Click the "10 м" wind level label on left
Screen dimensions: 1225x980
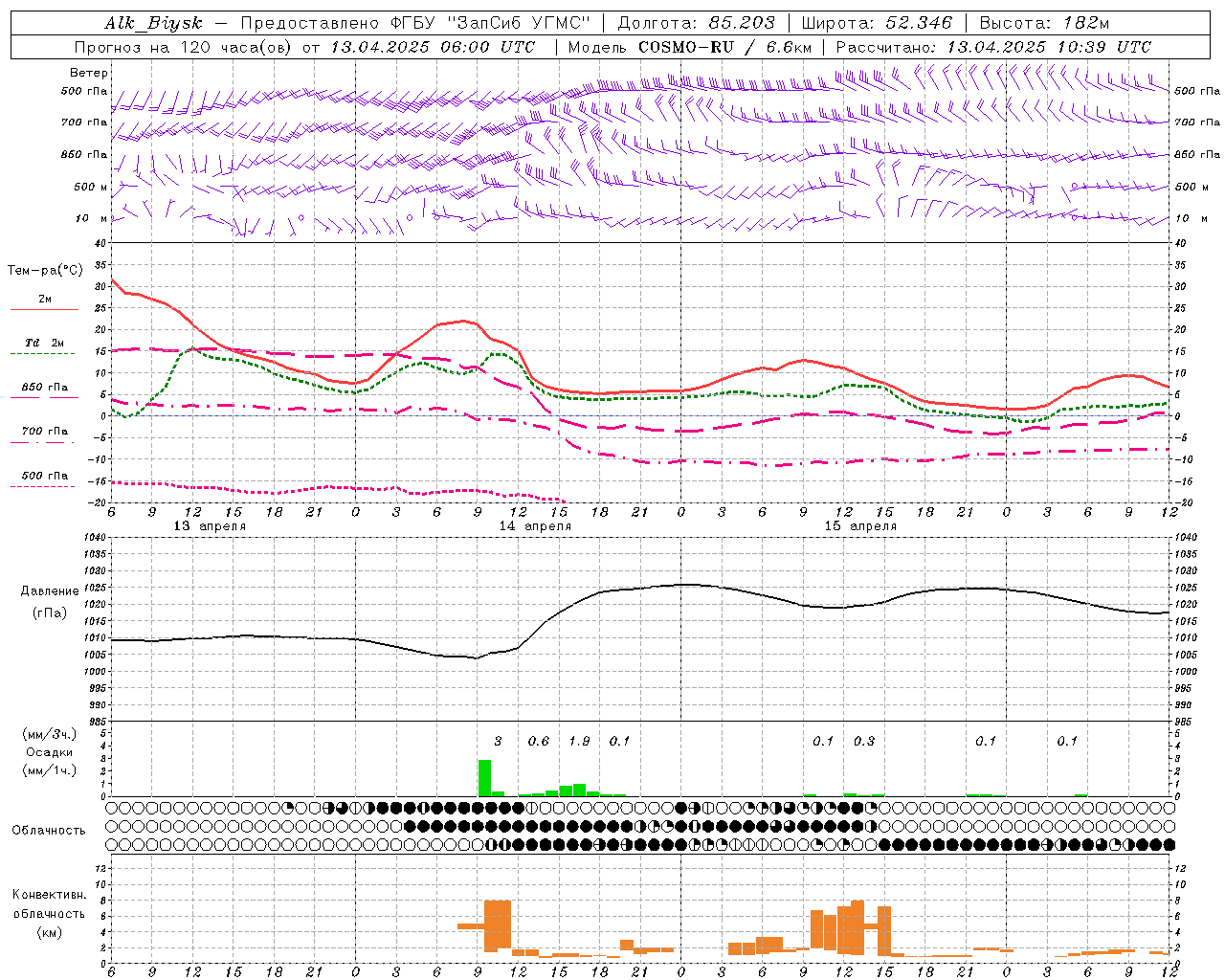92,218
